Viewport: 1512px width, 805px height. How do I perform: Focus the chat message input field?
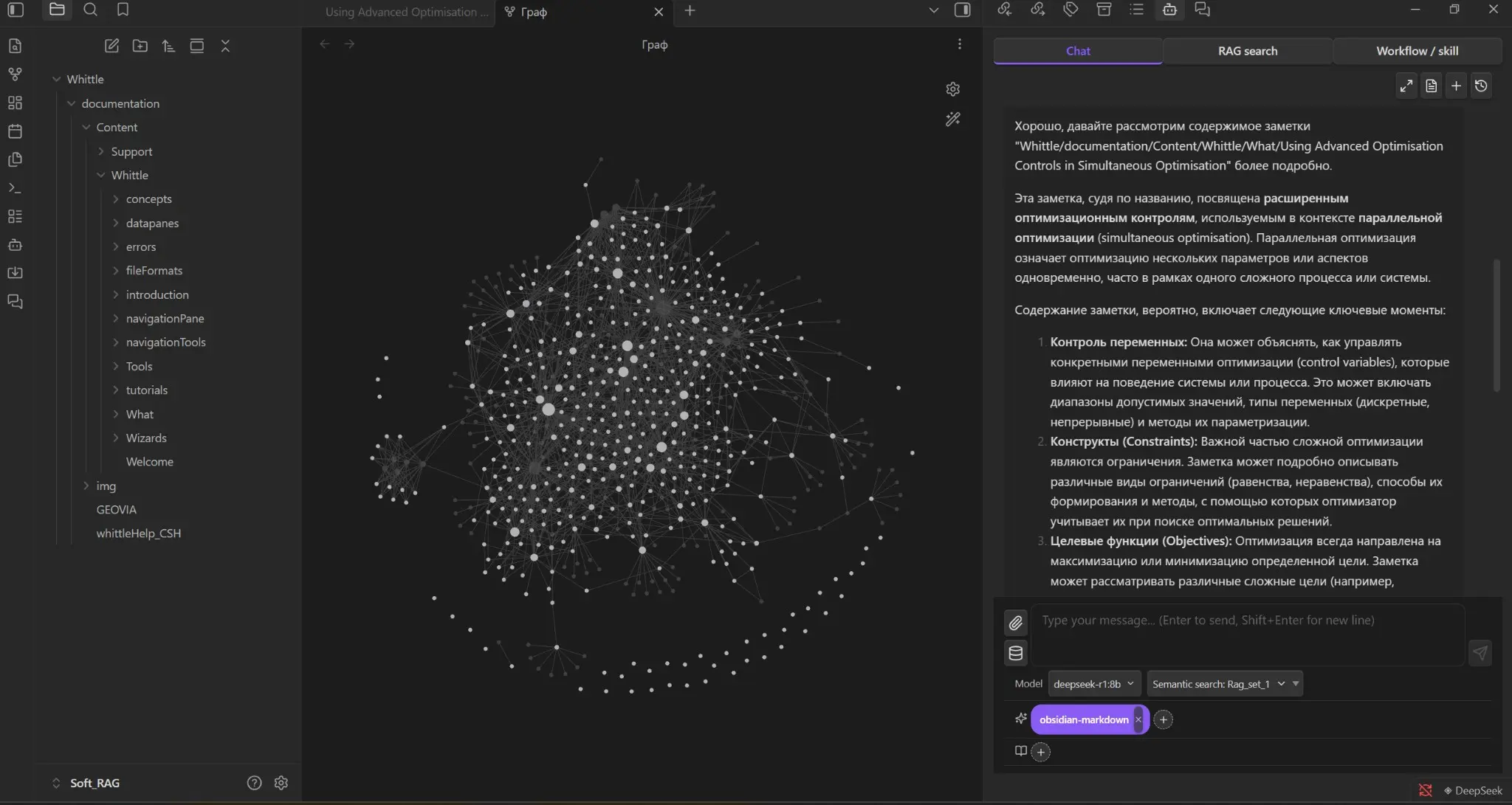click(1247, 635)
